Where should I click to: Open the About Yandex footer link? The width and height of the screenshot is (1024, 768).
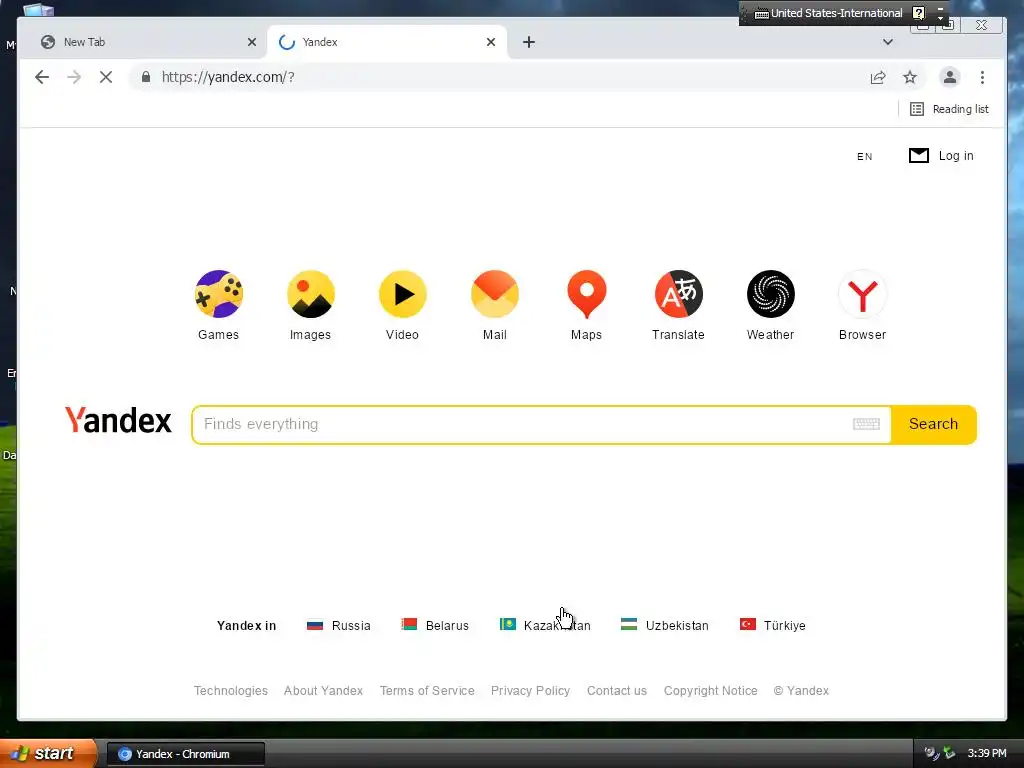coord(323,690)
